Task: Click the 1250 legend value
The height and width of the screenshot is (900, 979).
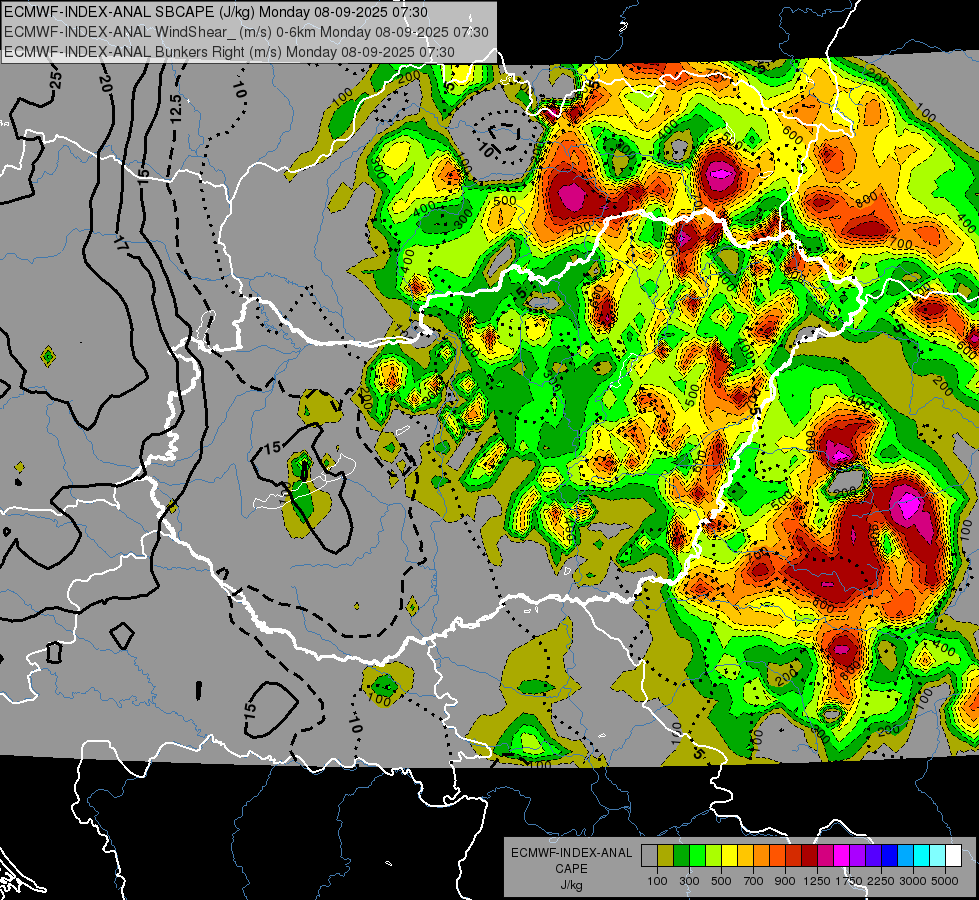Action: [x=817, y=881]
